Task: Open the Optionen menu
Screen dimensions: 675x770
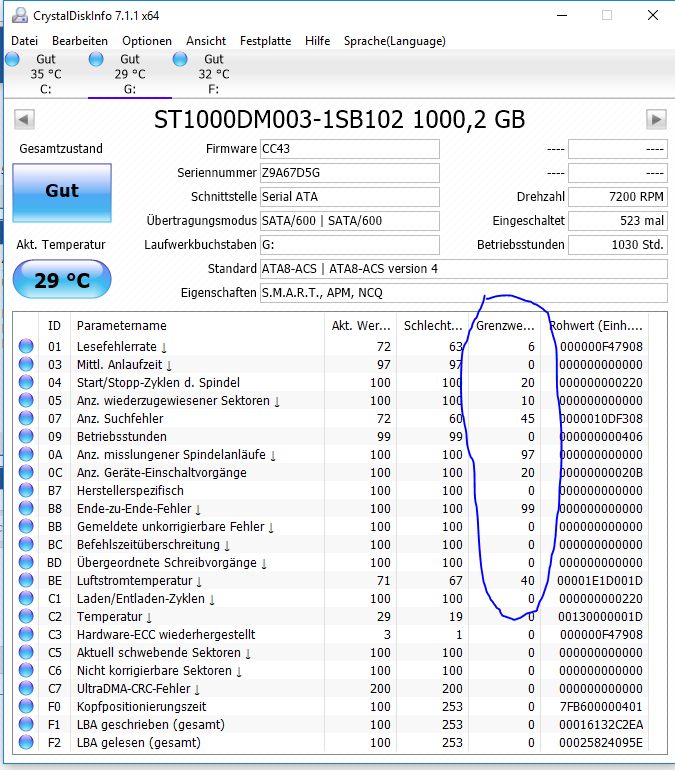Action: point(147,41)
